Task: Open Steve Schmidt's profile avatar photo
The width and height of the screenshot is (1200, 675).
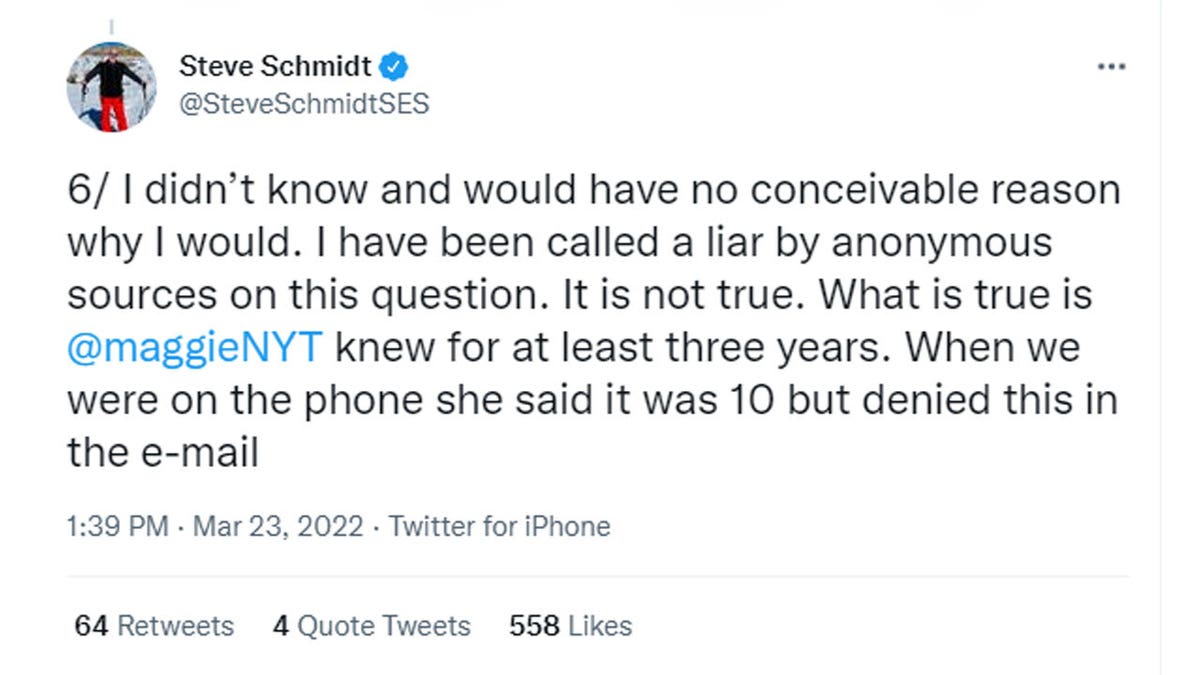Action: [x=112, y=86]
